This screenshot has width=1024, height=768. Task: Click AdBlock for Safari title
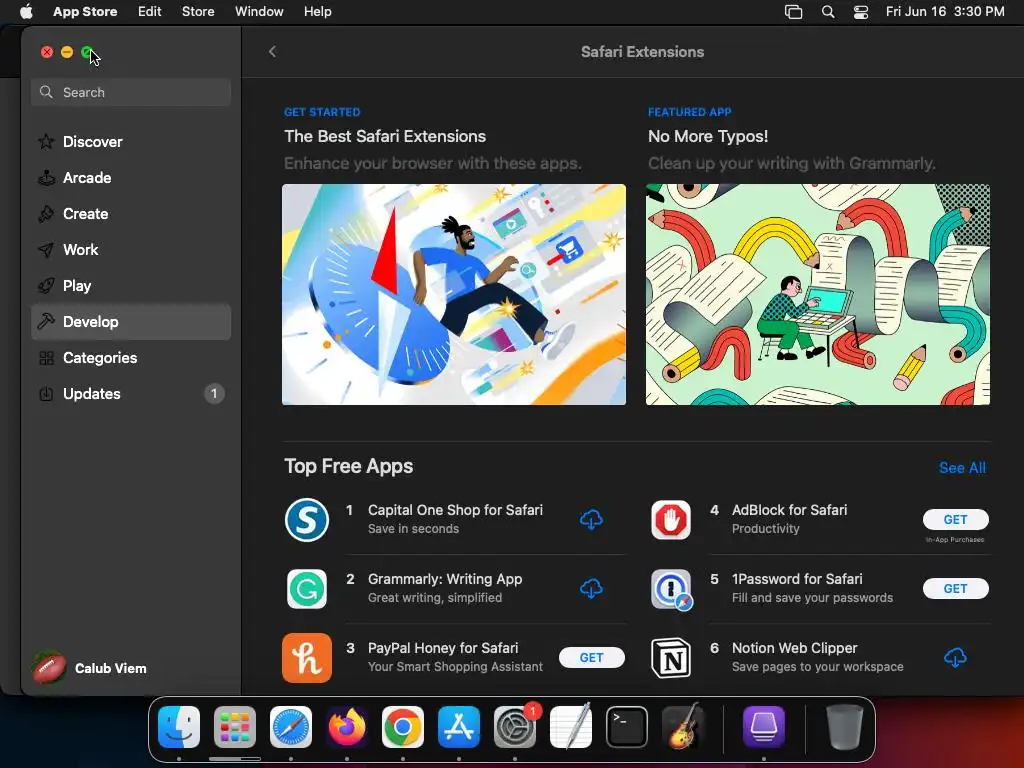point(789,510)
